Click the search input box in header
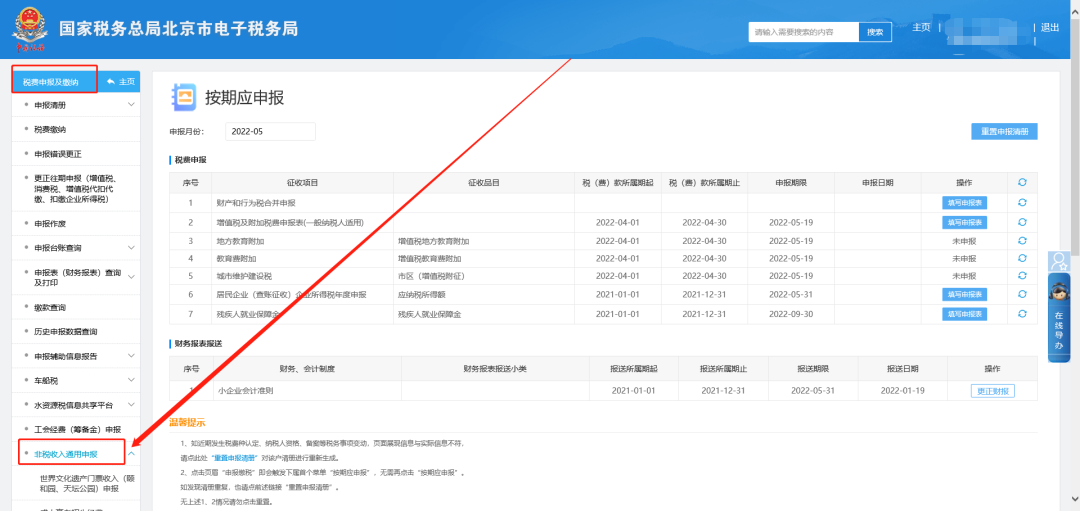This screenshot has height=511, width=1080. 804,32
